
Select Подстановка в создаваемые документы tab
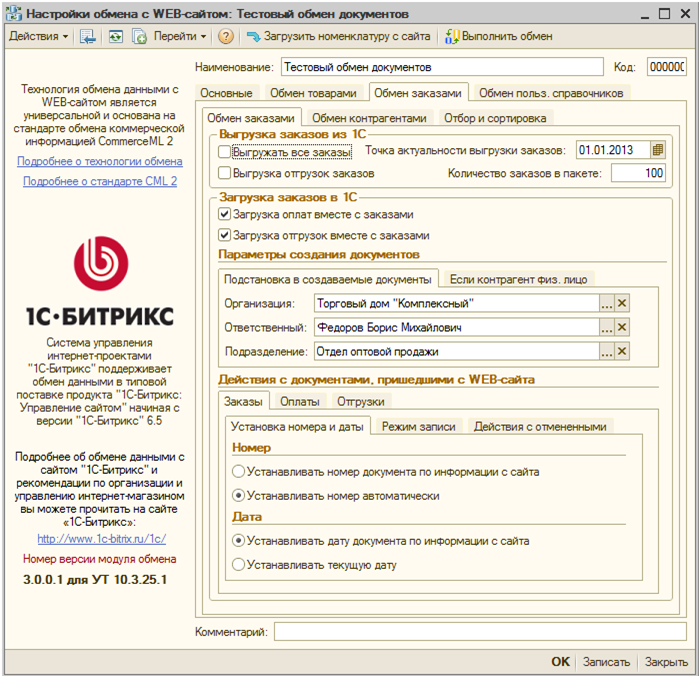328,280
